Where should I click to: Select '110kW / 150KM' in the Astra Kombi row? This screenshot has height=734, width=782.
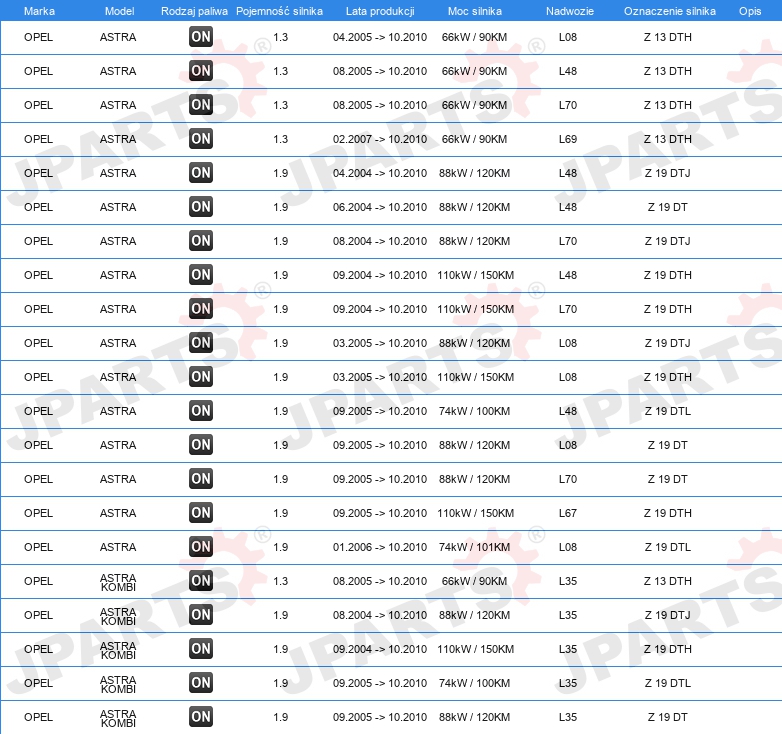[x=475, y=649]
